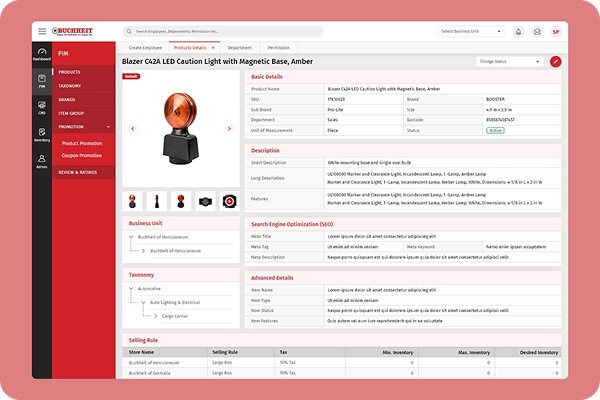600x400 pixels.
Task: Click the notification bell icon
Action: pos(518,32)
